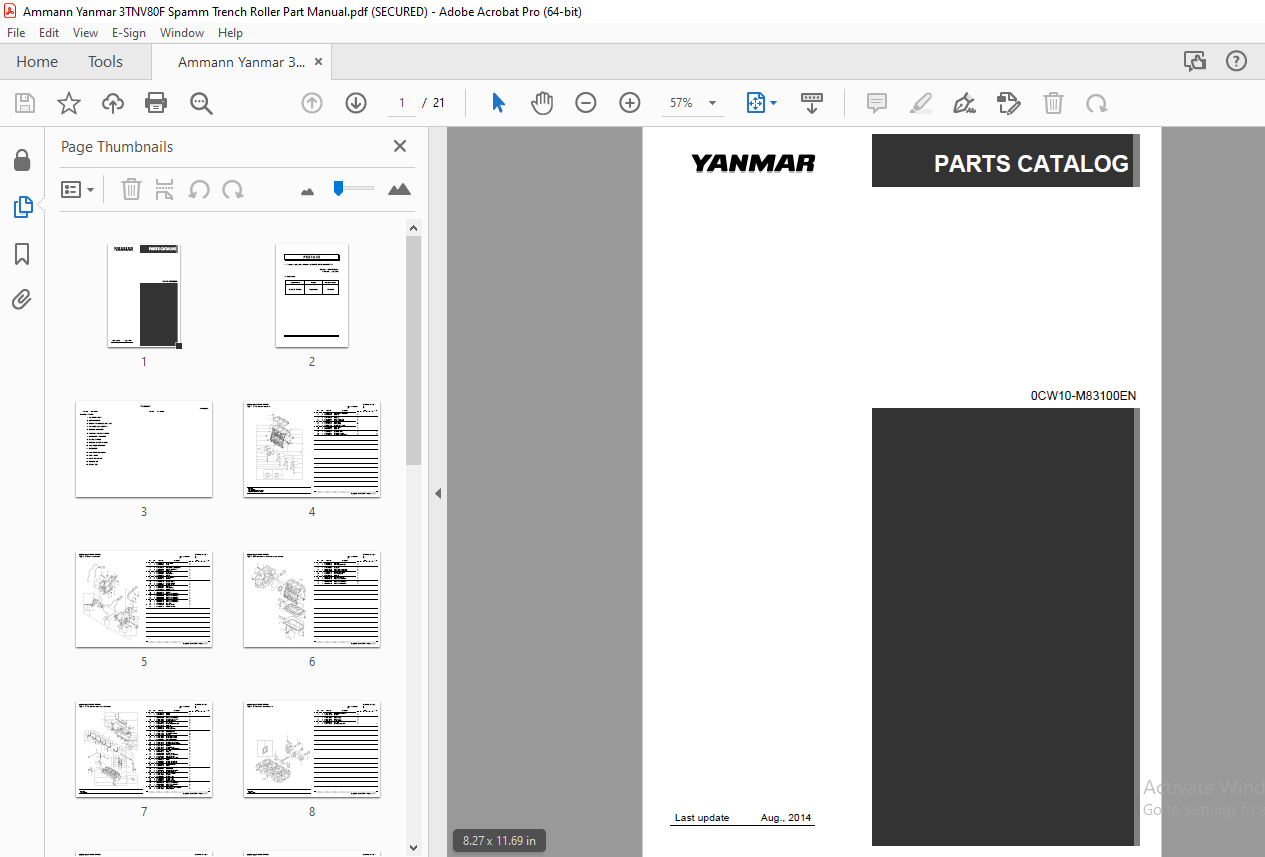Click the 0CW10-M83100EN document code
The width and height of the screenshot is (1265, 857).
1083,396
